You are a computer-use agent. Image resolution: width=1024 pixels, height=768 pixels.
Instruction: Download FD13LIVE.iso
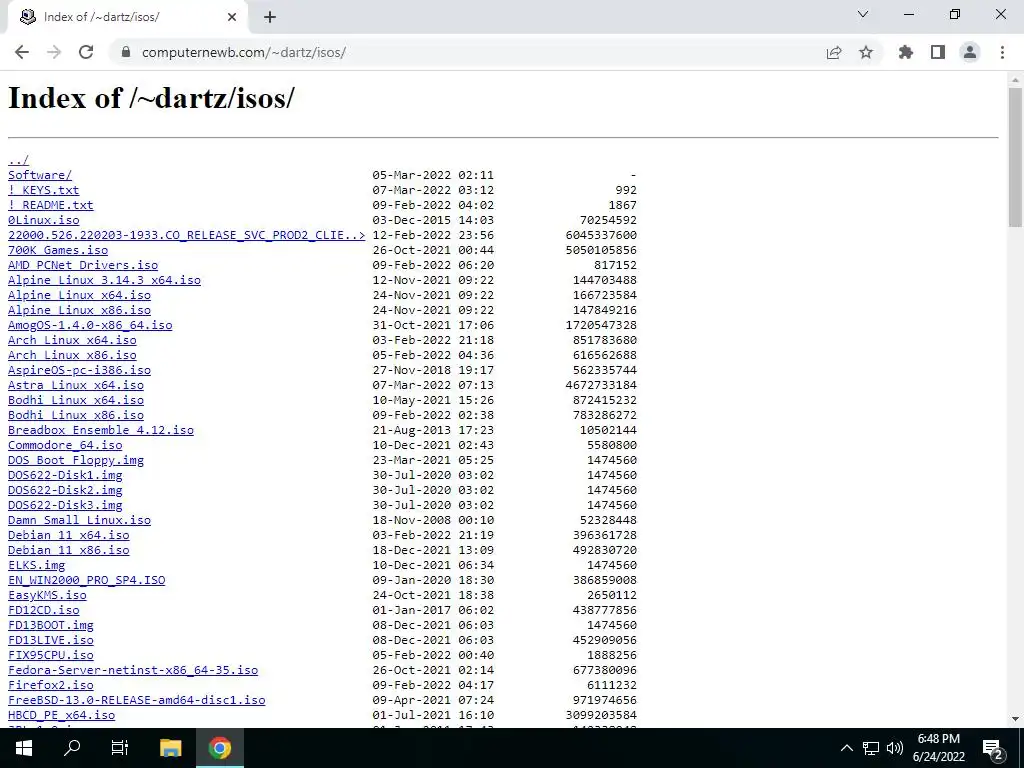click(x=50, y=641)
